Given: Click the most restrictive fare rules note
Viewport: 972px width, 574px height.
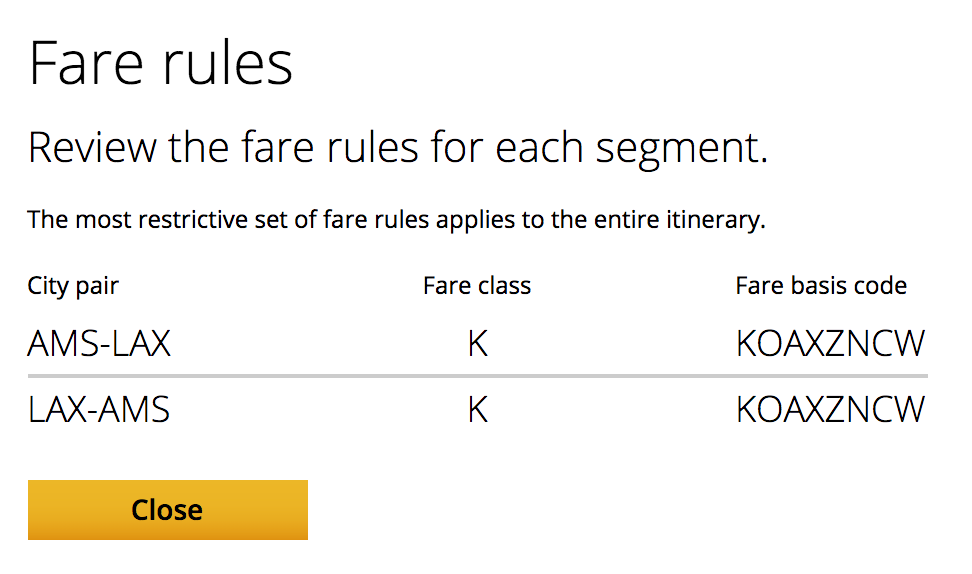Looking at the screenshot, I should (x=396, y=219).
